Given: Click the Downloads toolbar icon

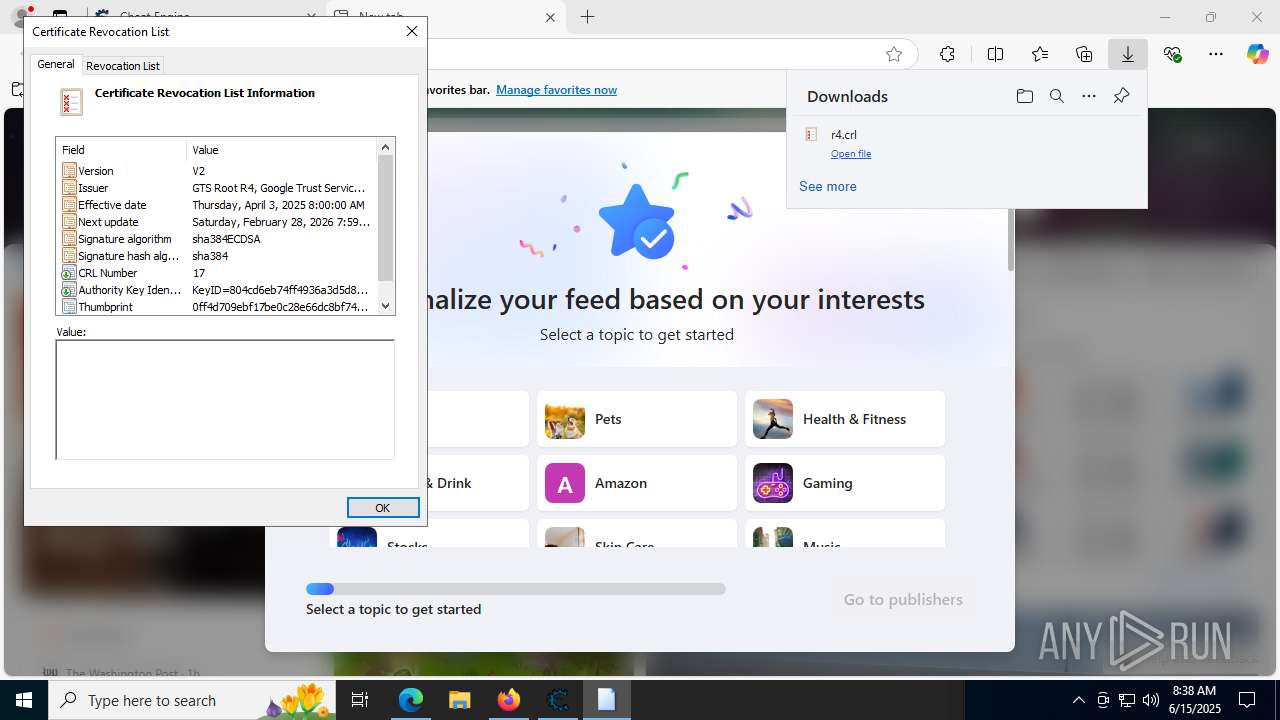Looking at the screenshot, I should [1127, 54].
